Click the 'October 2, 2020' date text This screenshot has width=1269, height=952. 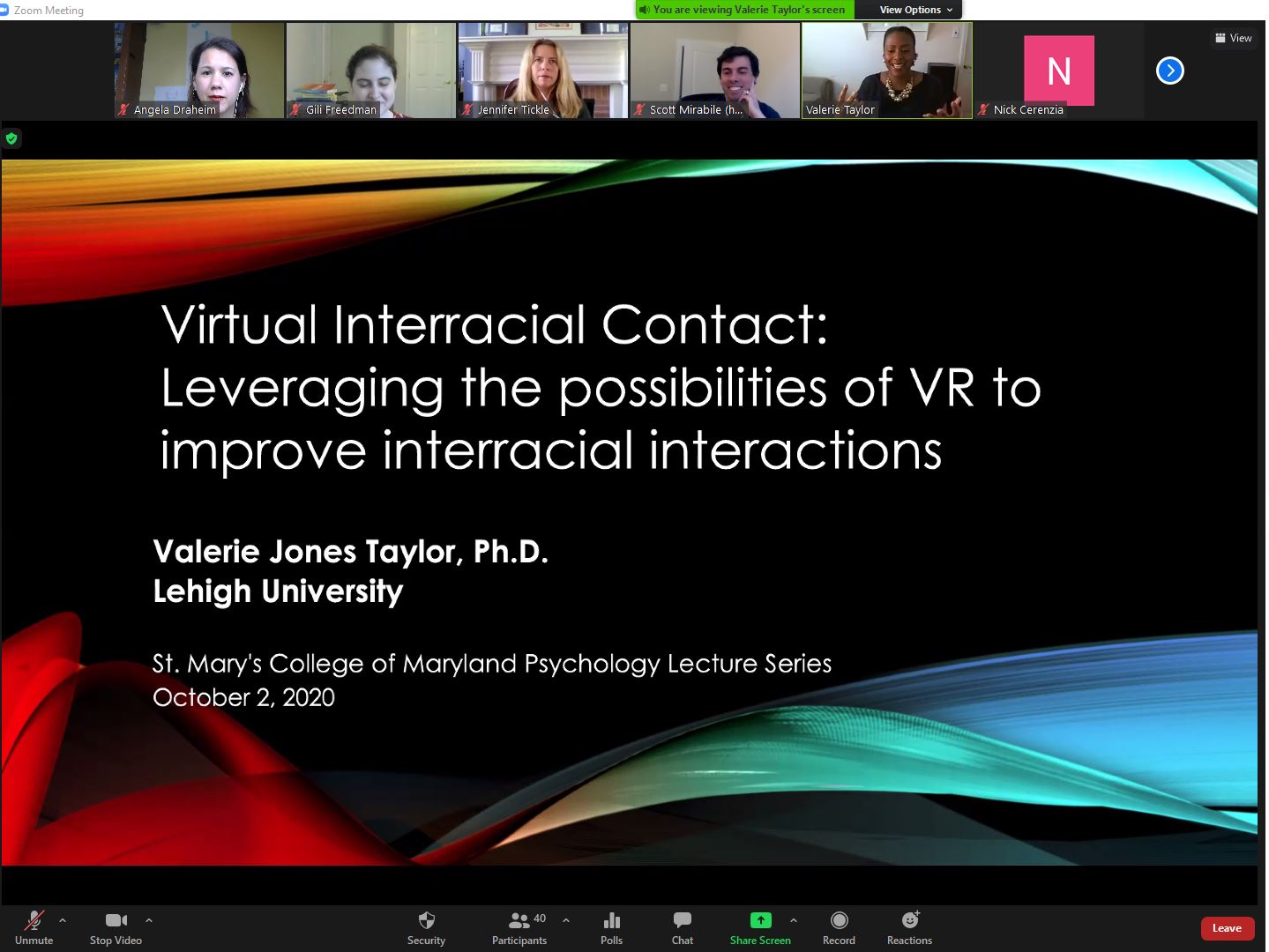(x=244, y=697)
